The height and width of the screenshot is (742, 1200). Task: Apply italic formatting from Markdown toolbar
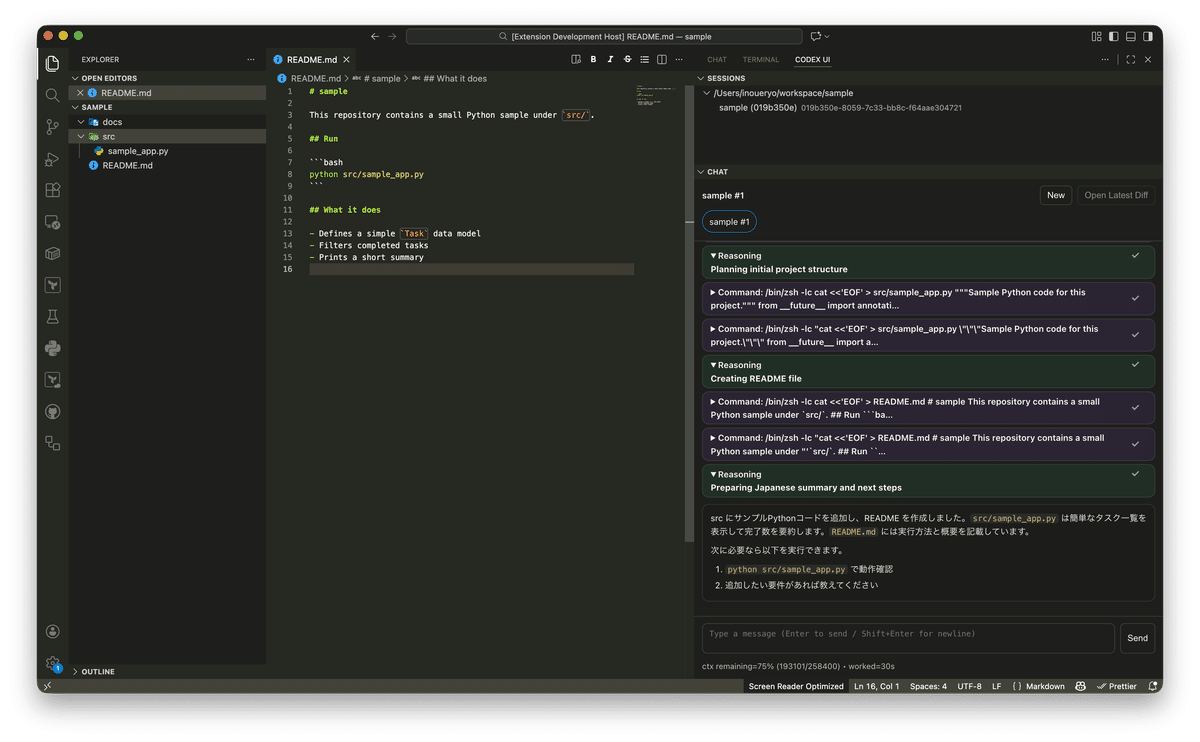pyautogui.click(x=609, y=59)
